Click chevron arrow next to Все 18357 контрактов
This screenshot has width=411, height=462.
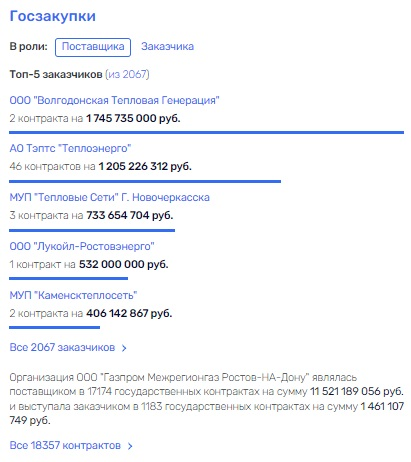[130, 446]
